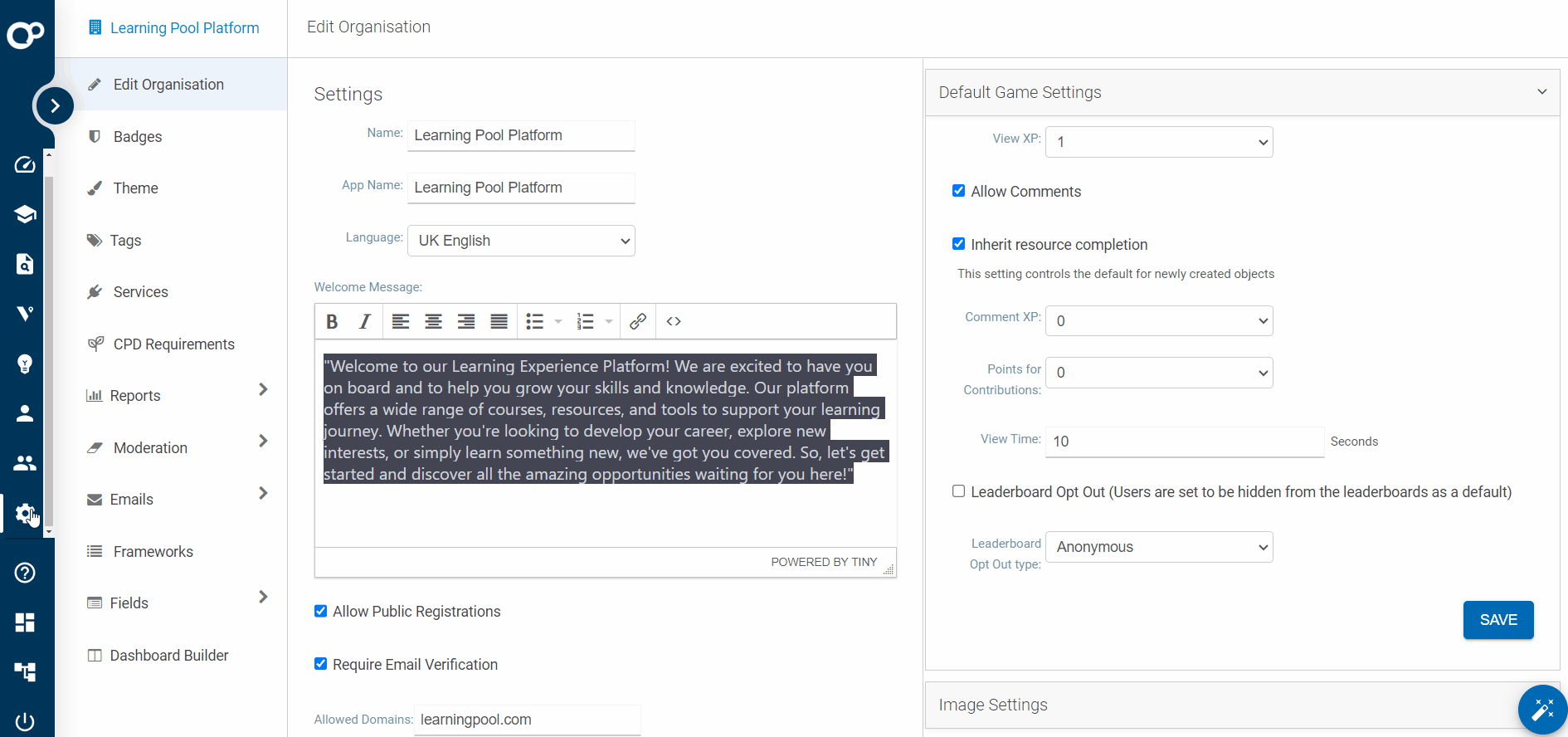This screenshot has height=737, width=1568.
Task: Collapse the Default Game Settings panel chevron
Action: [1542, 92]
